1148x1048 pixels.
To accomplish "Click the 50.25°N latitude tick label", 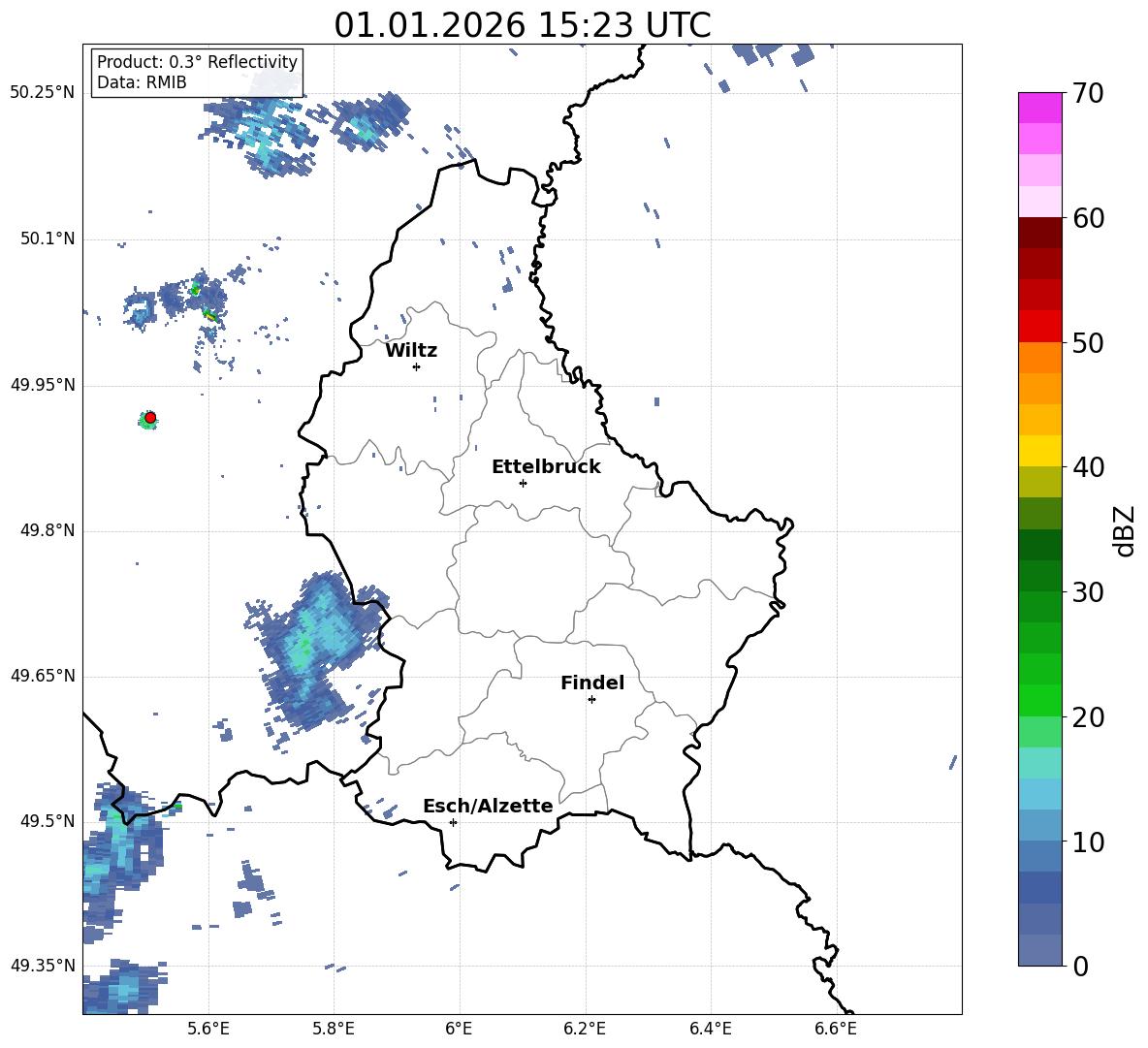I will click(43, 93).
